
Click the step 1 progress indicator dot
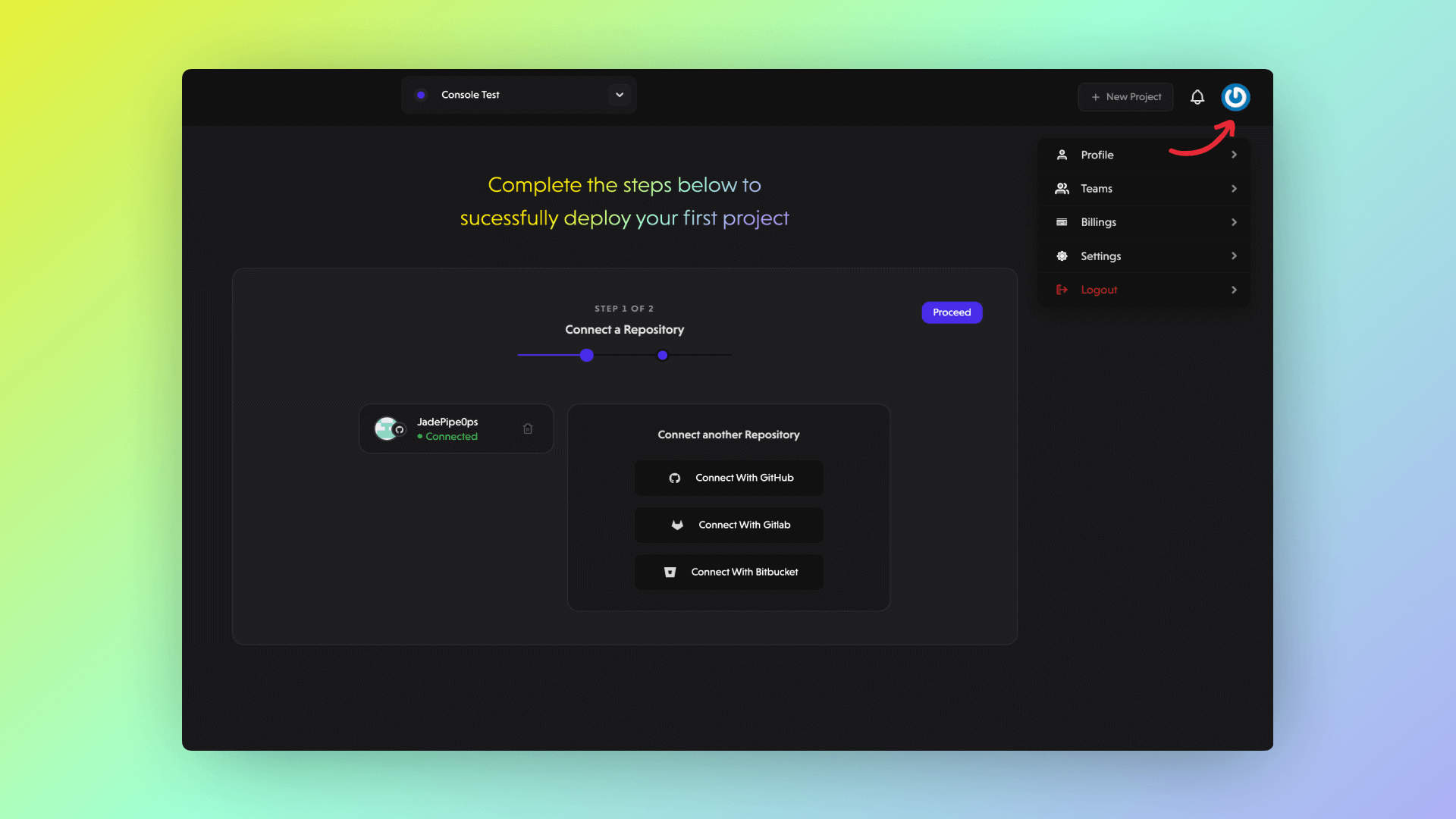tap(586, 355)
